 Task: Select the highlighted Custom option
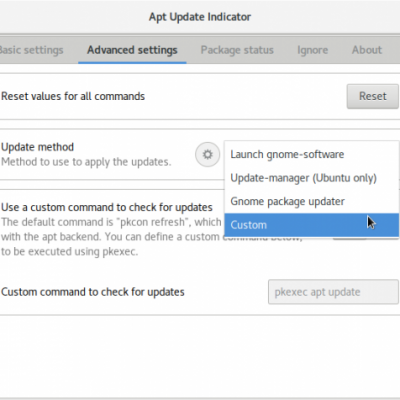311,225
